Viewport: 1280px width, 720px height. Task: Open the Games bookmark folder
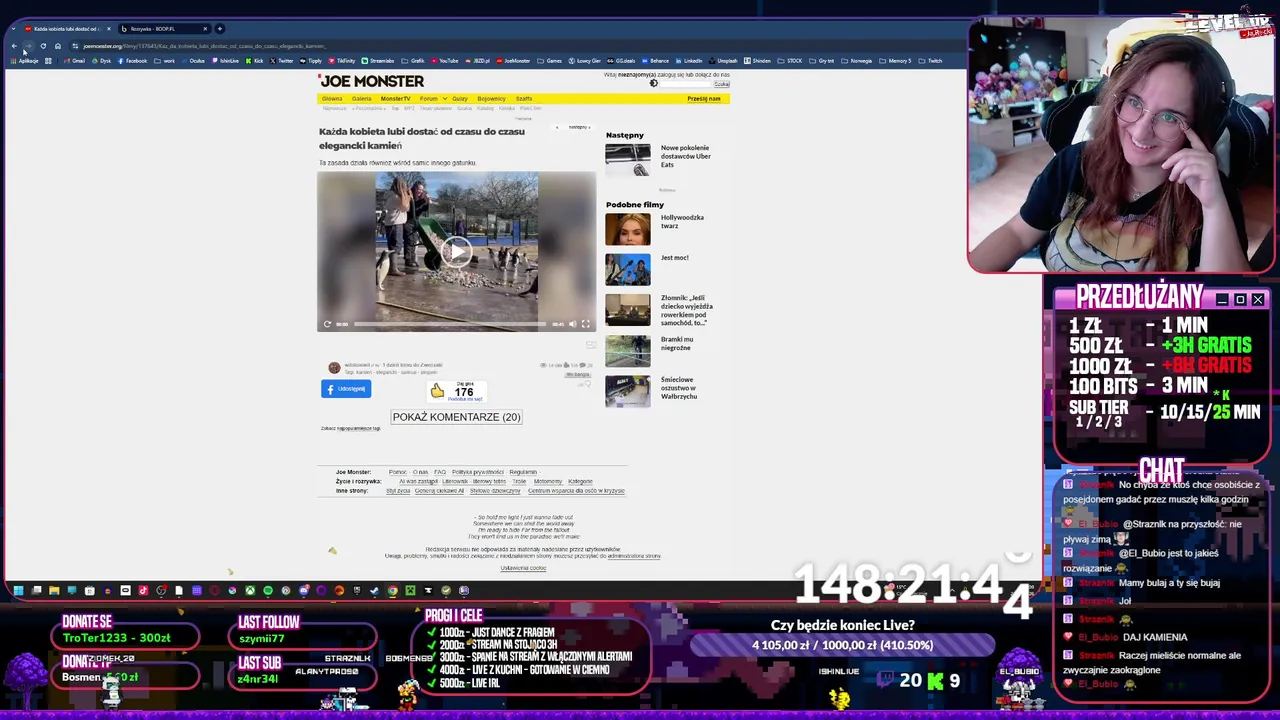(x=550, y=61)
